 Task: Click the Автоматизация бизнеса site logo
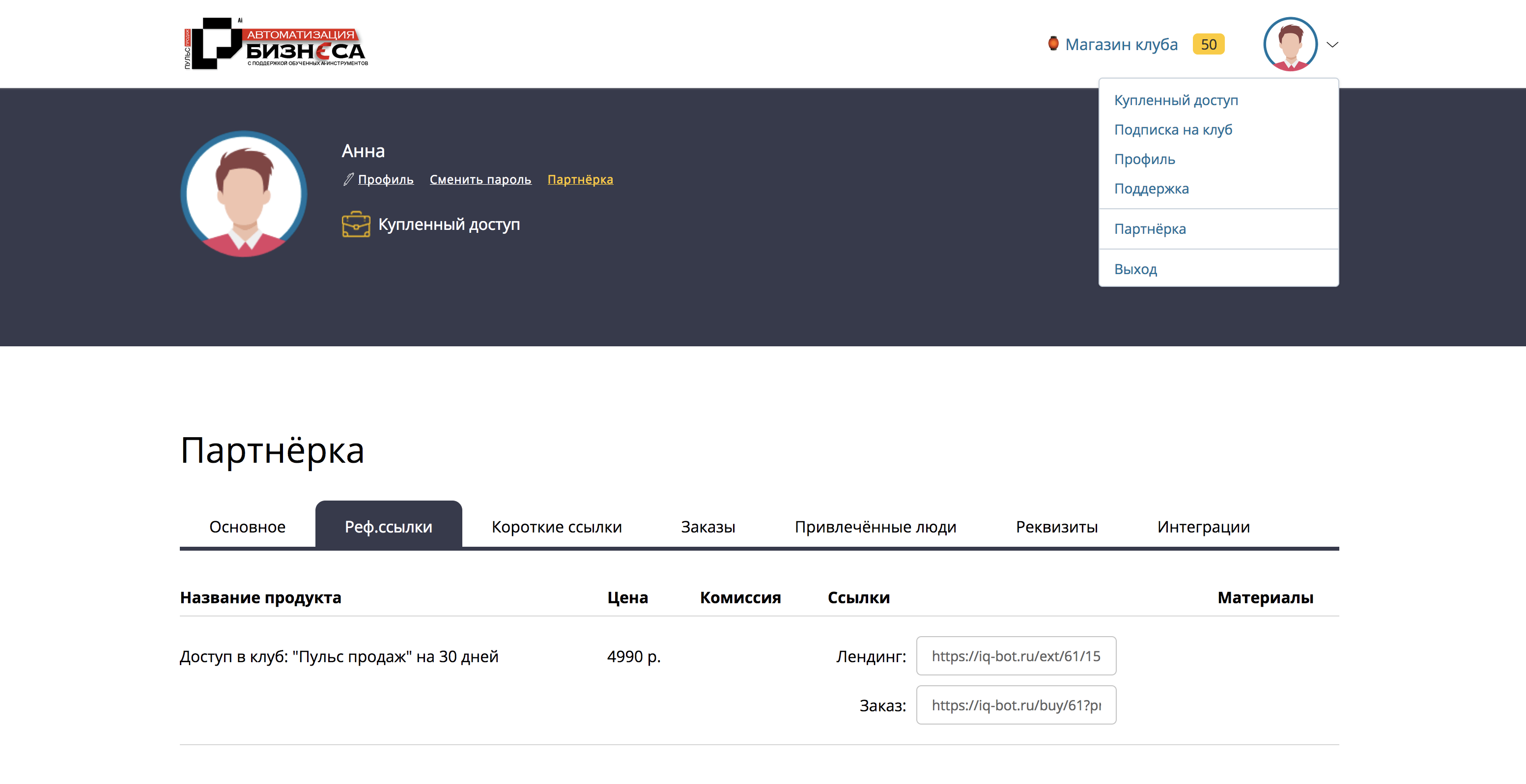[276, 44]
